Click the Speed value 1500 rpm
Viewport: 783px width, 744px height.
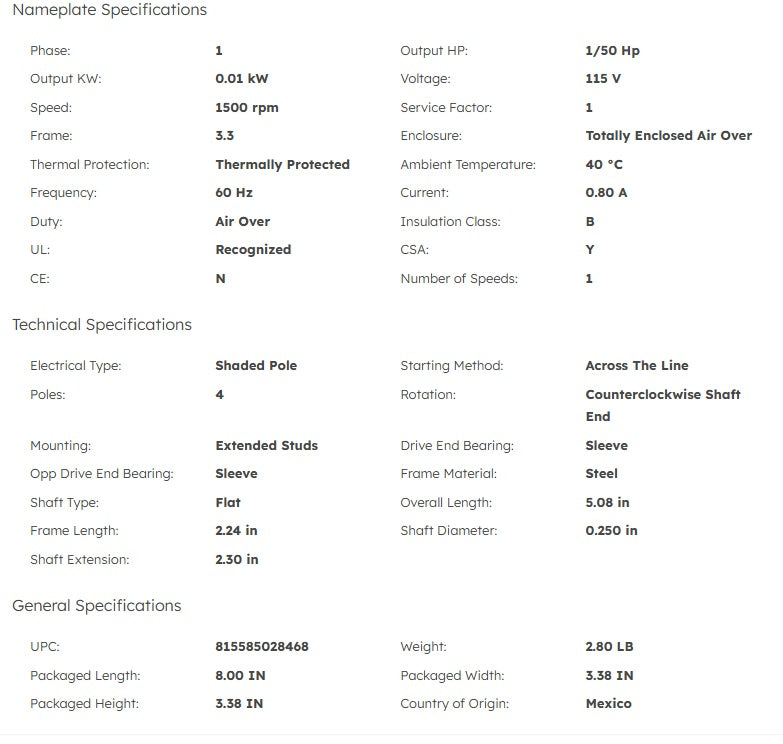pos(247,108)
